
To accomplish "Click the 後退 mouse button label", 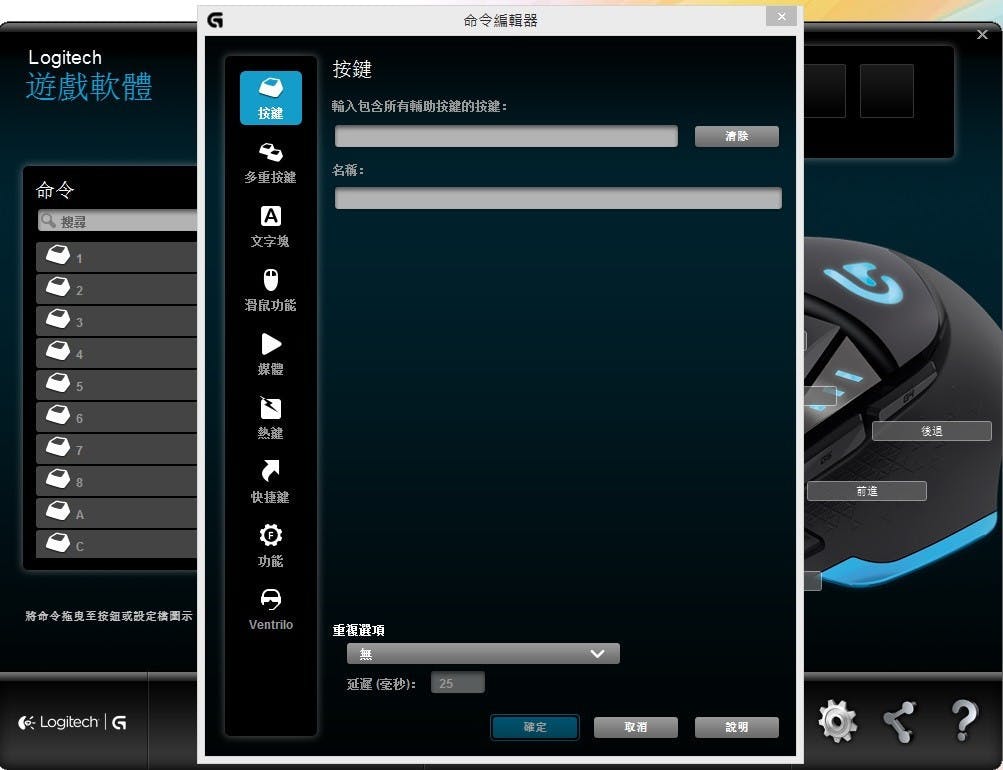I will click(931, 431).
